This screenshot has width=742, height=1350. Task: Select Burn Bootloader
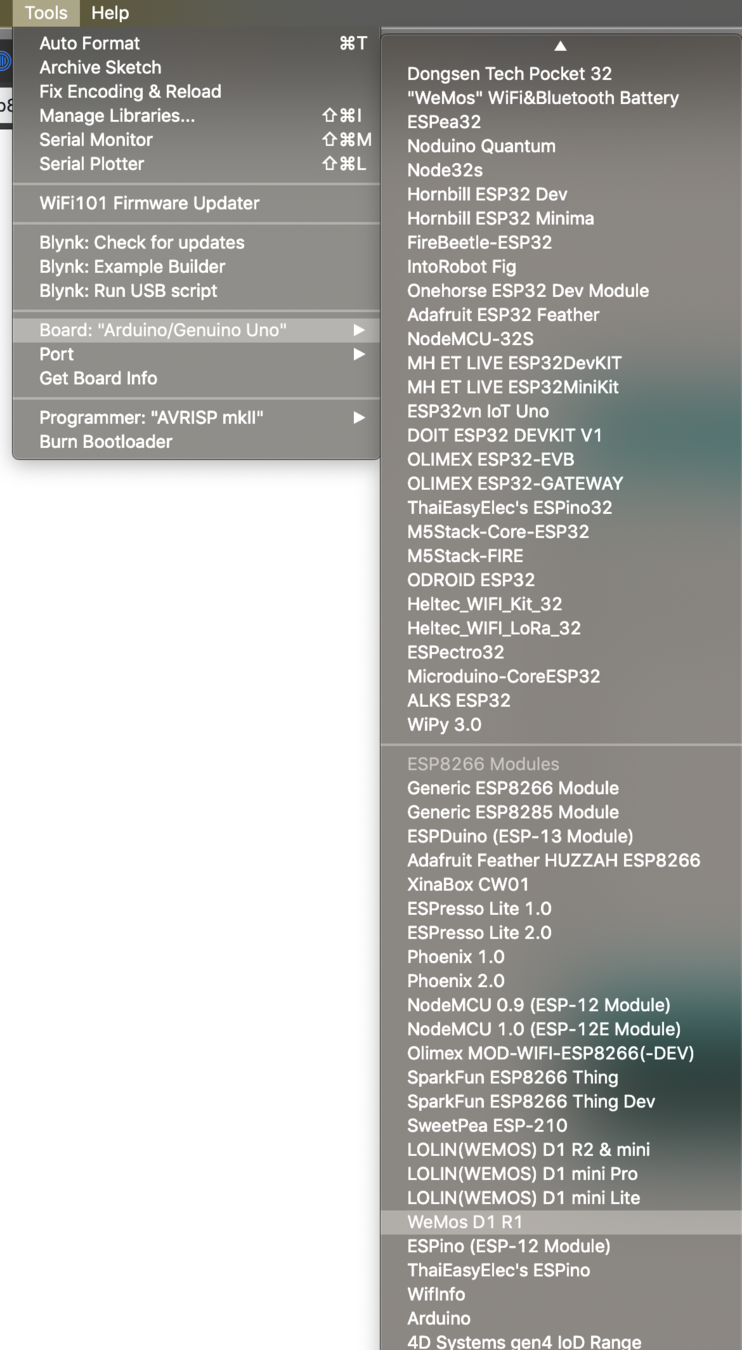point(196,441)
